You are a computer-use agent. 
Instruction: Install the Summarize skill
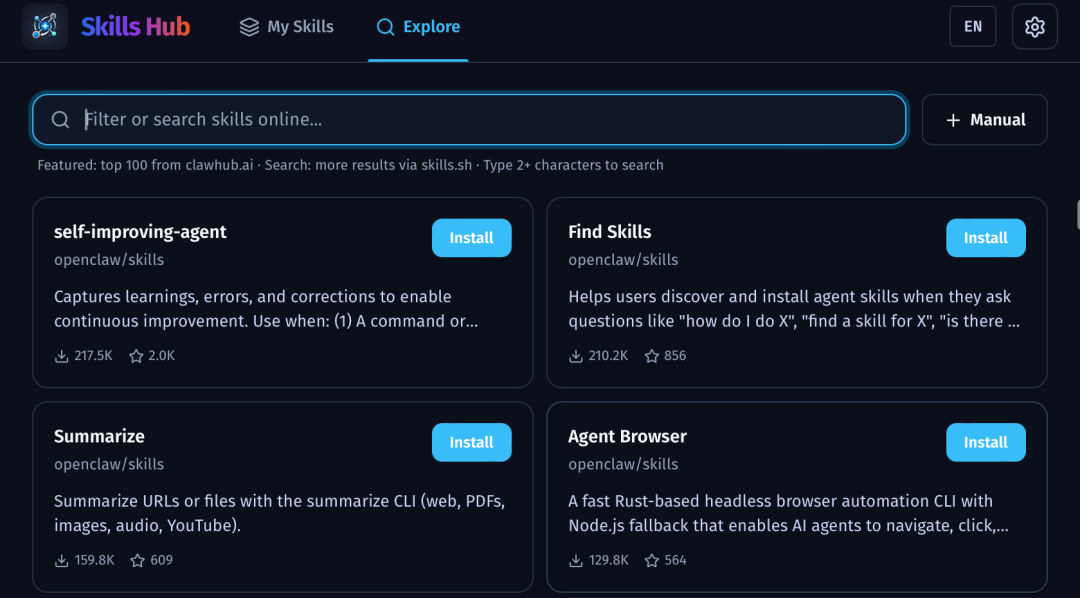tap(471, 442)
